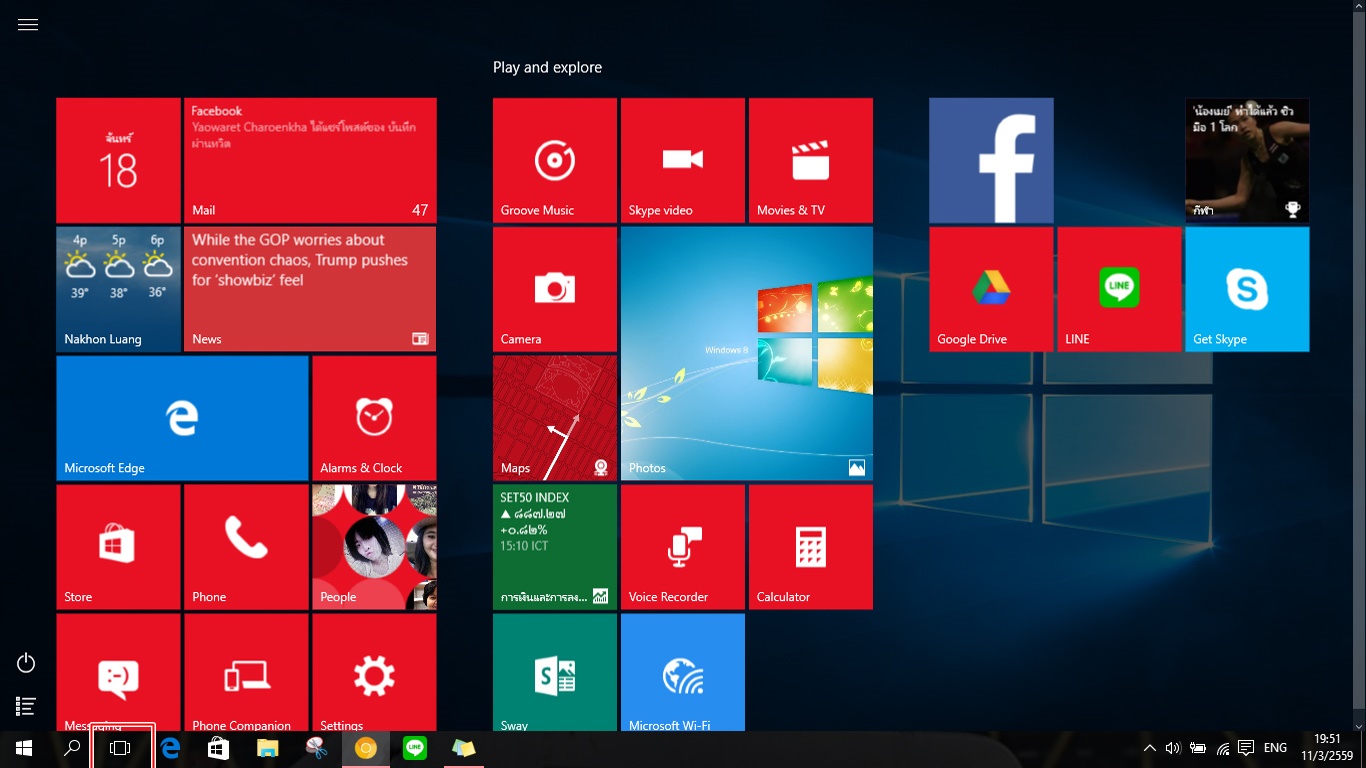Switch to Sticky Notes taskbar icon
This screenshot has height=768, width=1366.
tap(463, 748)
